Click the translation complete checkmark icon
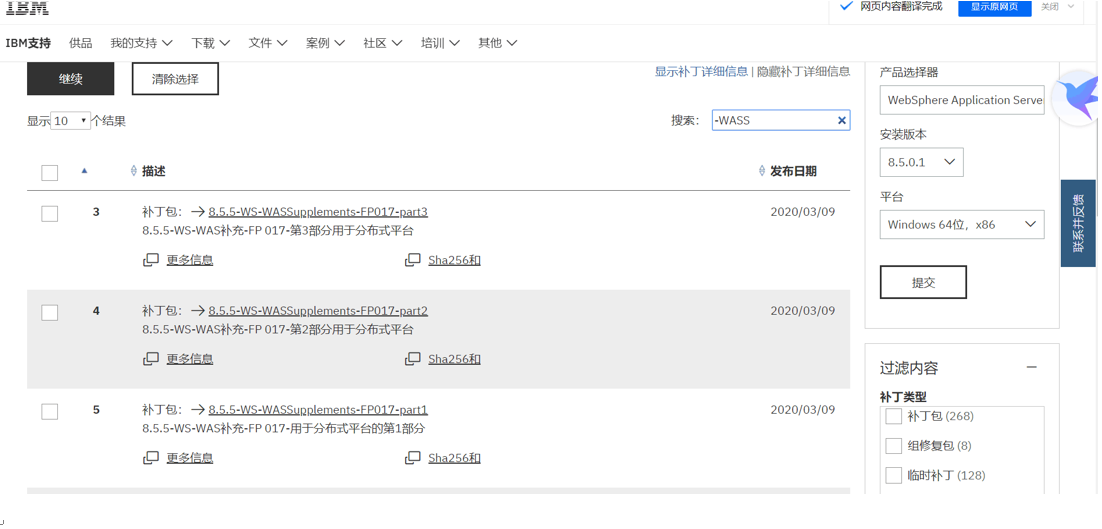The width and height of the screenshot is (1102, 529). 845,6
